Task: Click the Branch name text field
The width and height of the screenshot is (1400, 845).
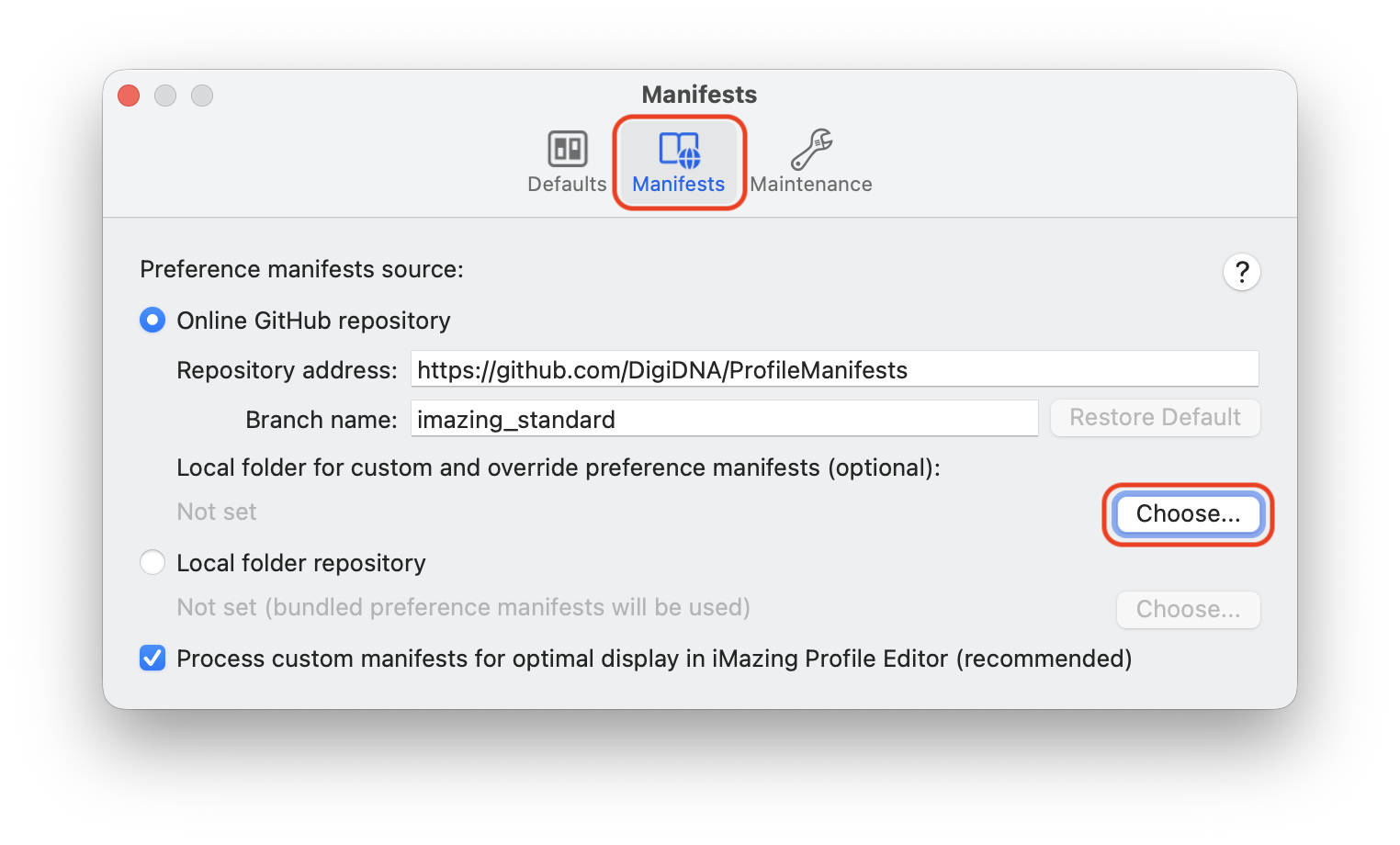Action: (723, 419)
